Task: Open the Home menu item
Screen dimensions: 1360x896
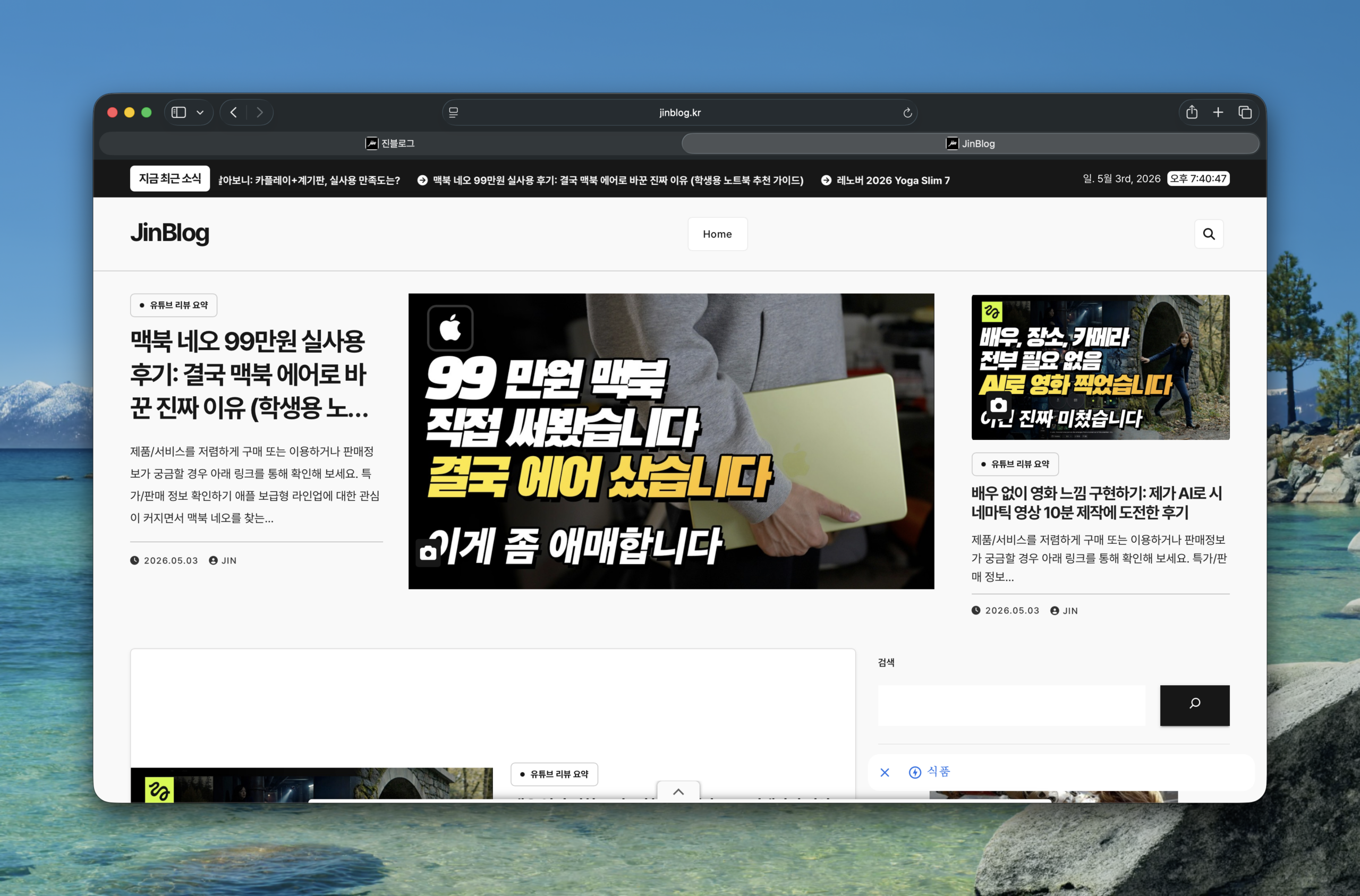Action: [717, 234]
